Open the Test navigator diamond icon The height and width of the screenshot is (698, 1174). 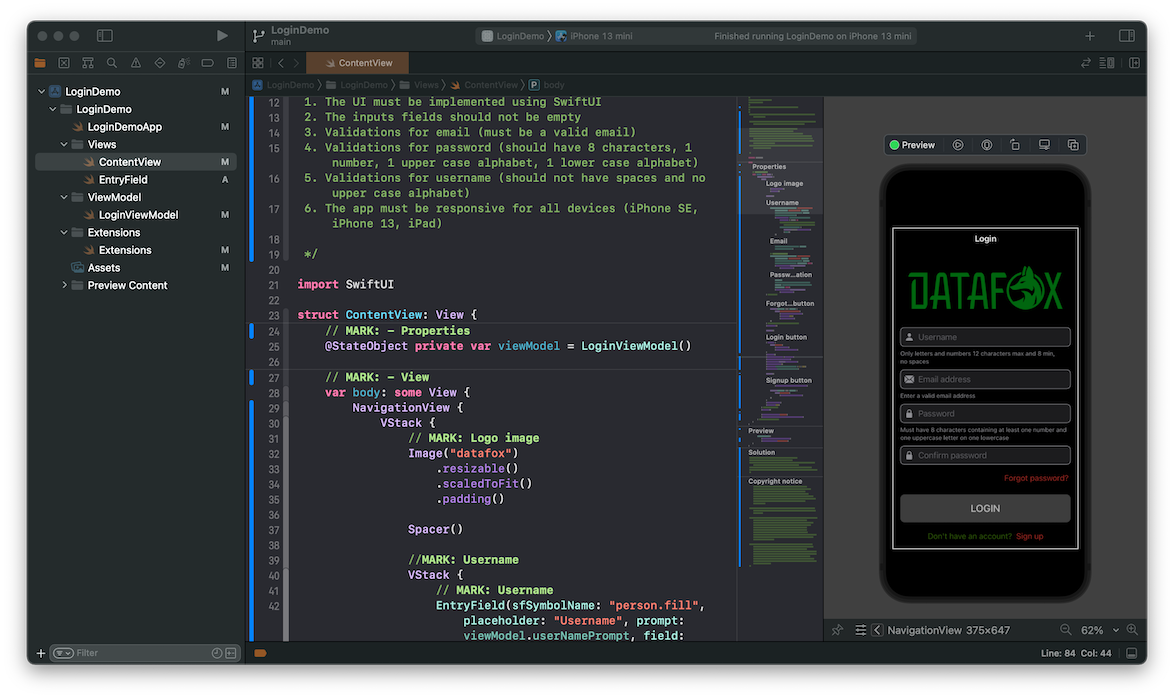159,62
